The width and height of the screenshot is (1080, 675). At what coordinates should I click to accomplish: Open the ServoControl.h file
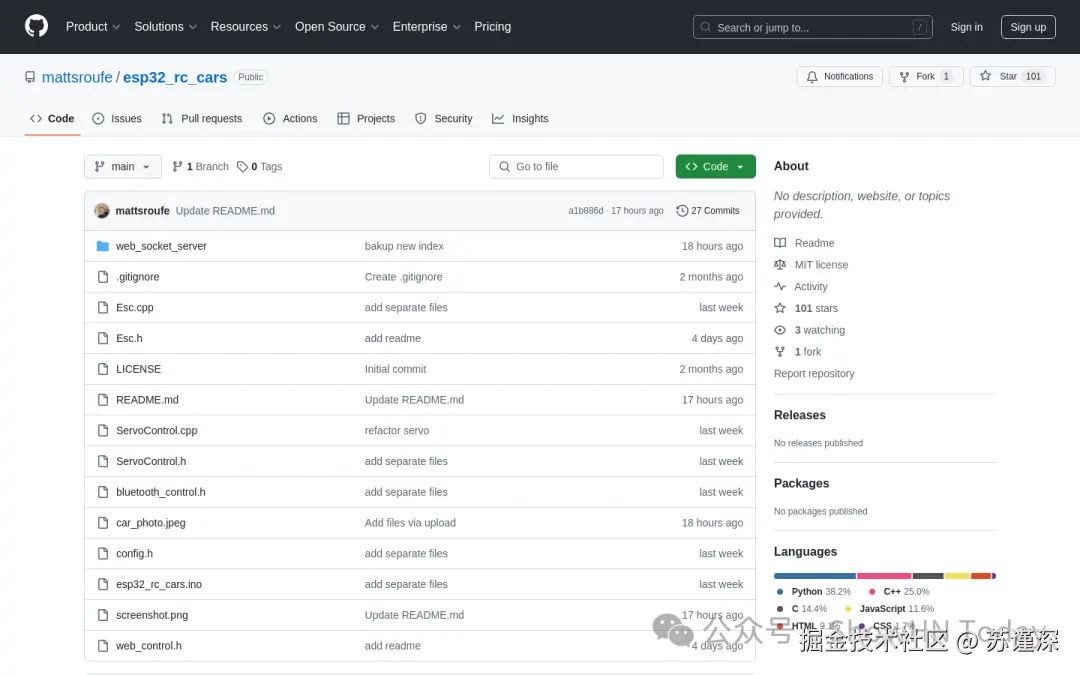click(x=151, y=461)
